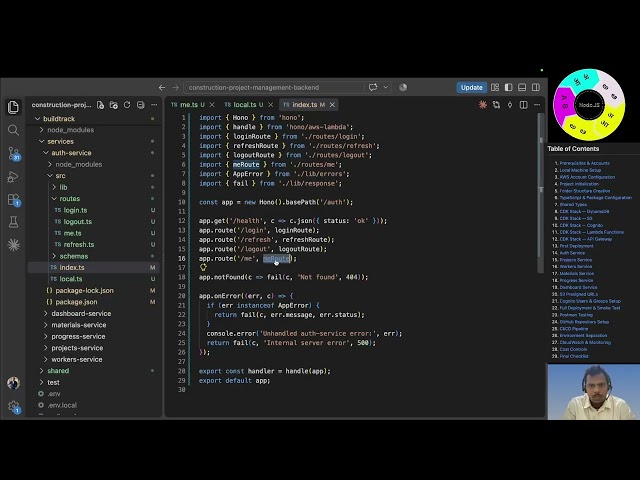Click the orange Claude icon in editor toolbar
This screenshot has width=640, height=480.
483,105
